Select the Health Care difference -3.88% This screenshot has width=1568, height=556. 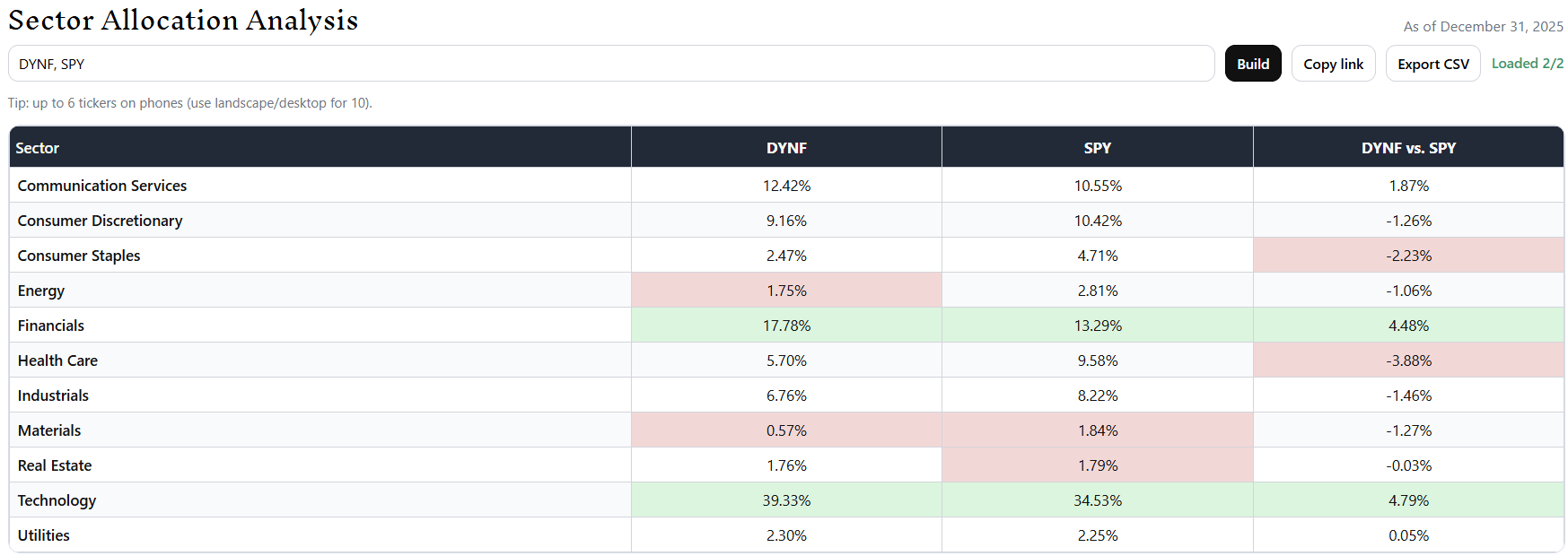click(1408, 361)
